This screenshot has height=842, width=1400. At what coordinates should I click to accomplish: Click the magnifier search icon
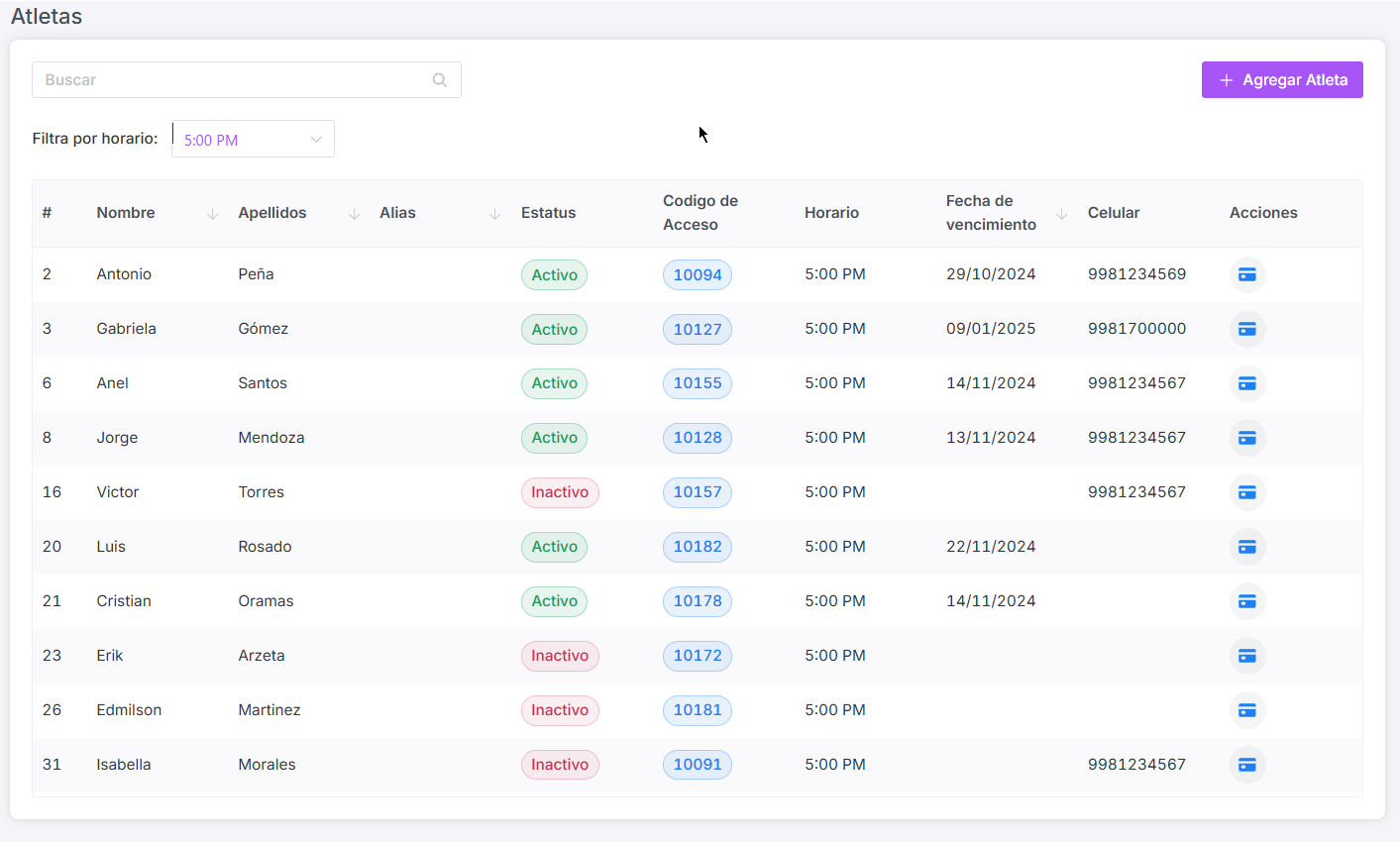440,80
